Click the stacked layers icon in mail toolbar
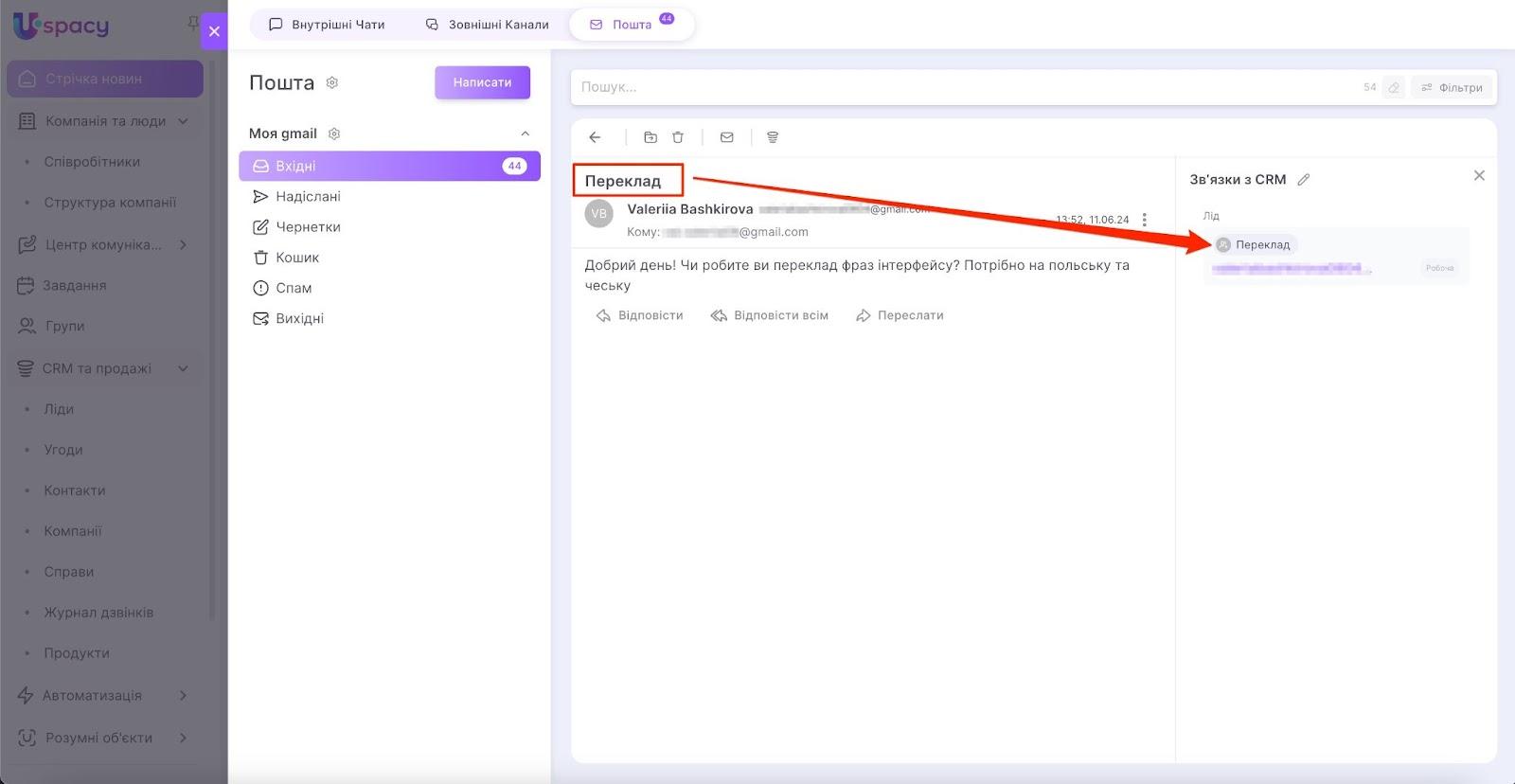Viewport: 1515px width, 784px height. click(x=773, y=137)
